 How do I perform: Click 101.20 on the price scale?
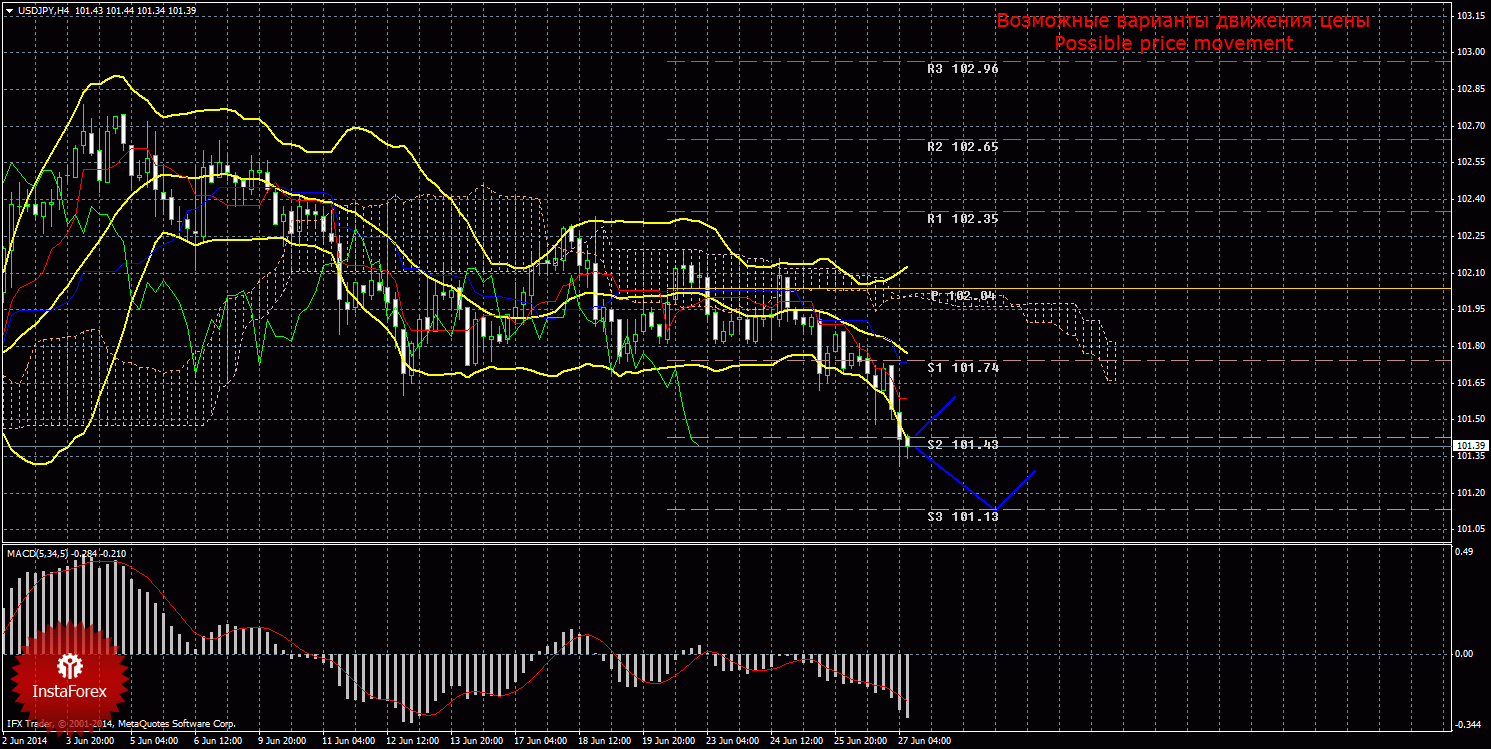coord(1469,492)
